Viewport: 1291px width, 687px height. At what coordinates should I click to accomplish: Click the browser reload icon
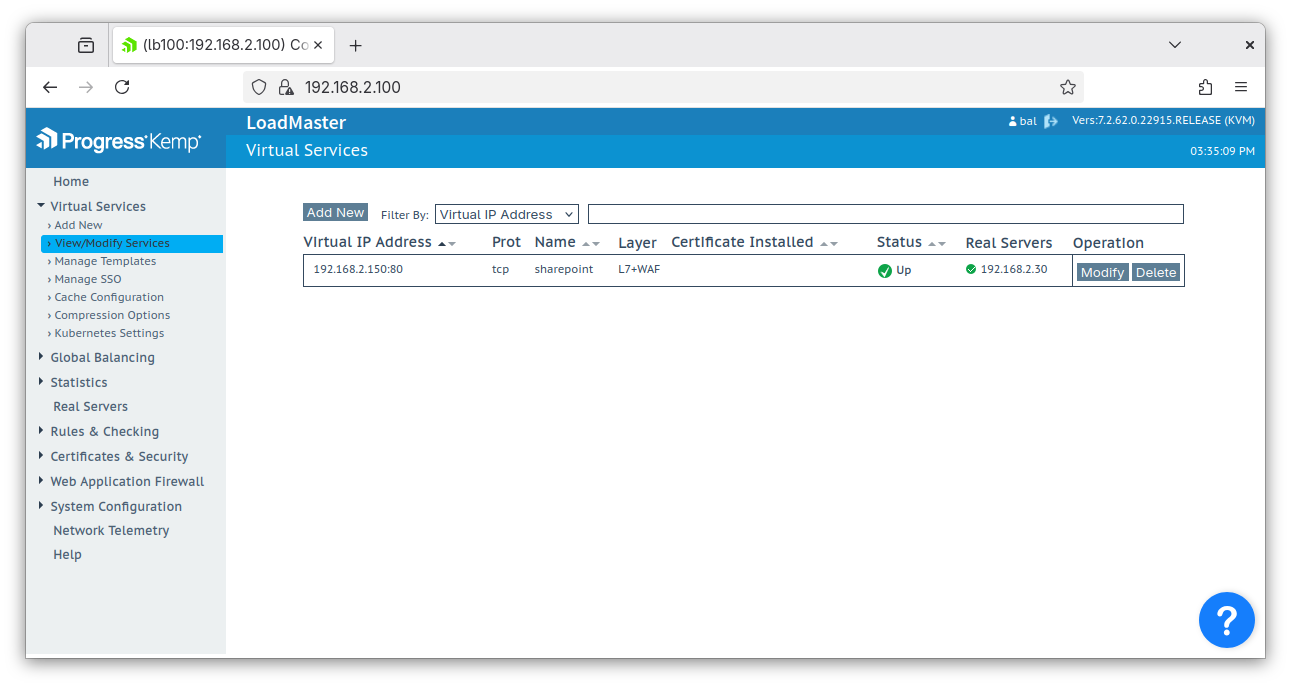[x=122, y=87]
